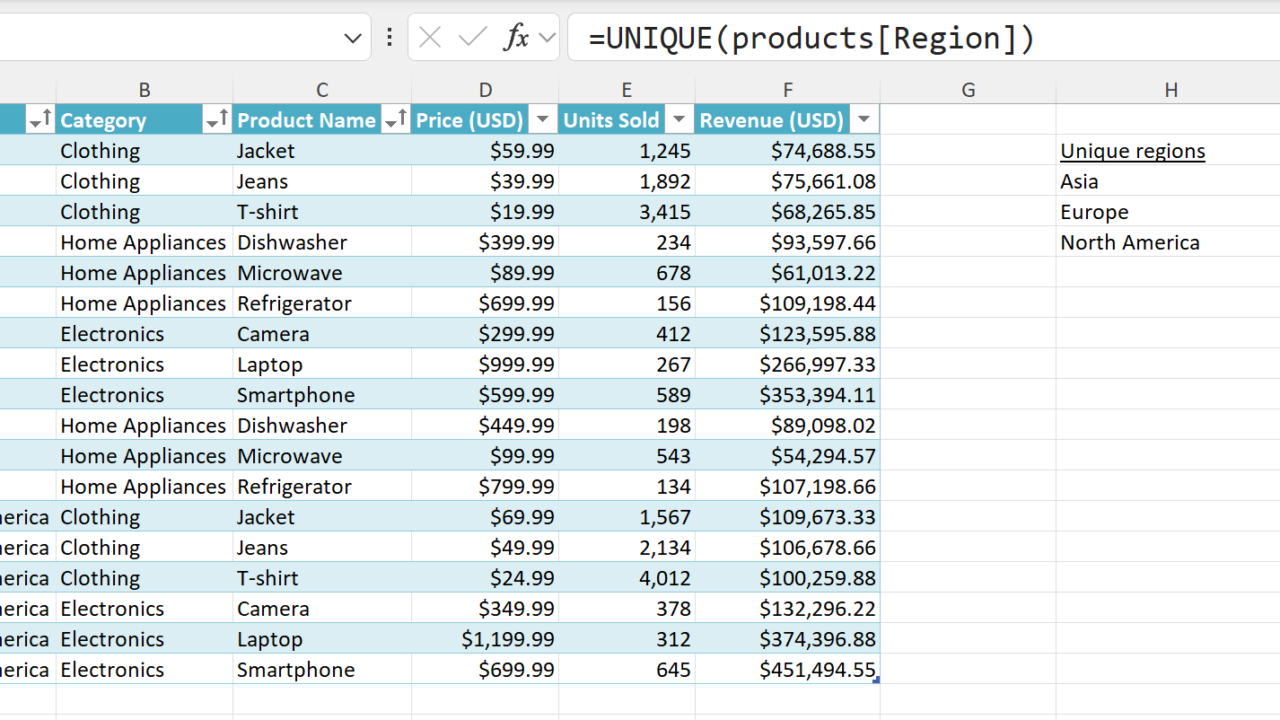Image resolution: width=1280 pixels, height=720 pixels.
Task: Click the table resize handle below Revenue column
Action: [x=876, y=680]
